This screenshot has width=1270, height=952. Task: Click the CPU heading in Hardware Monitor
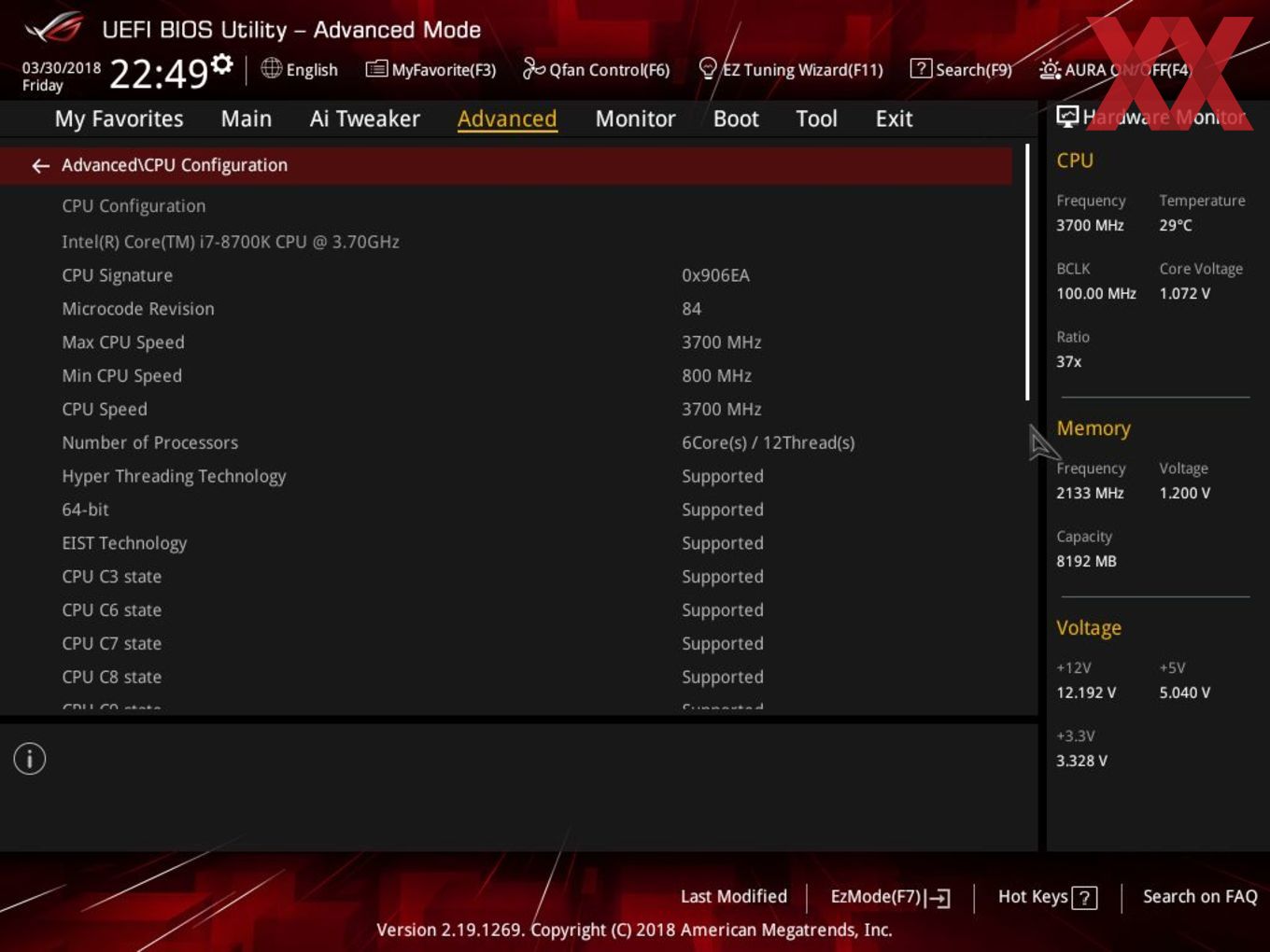tap(1075, 161)
